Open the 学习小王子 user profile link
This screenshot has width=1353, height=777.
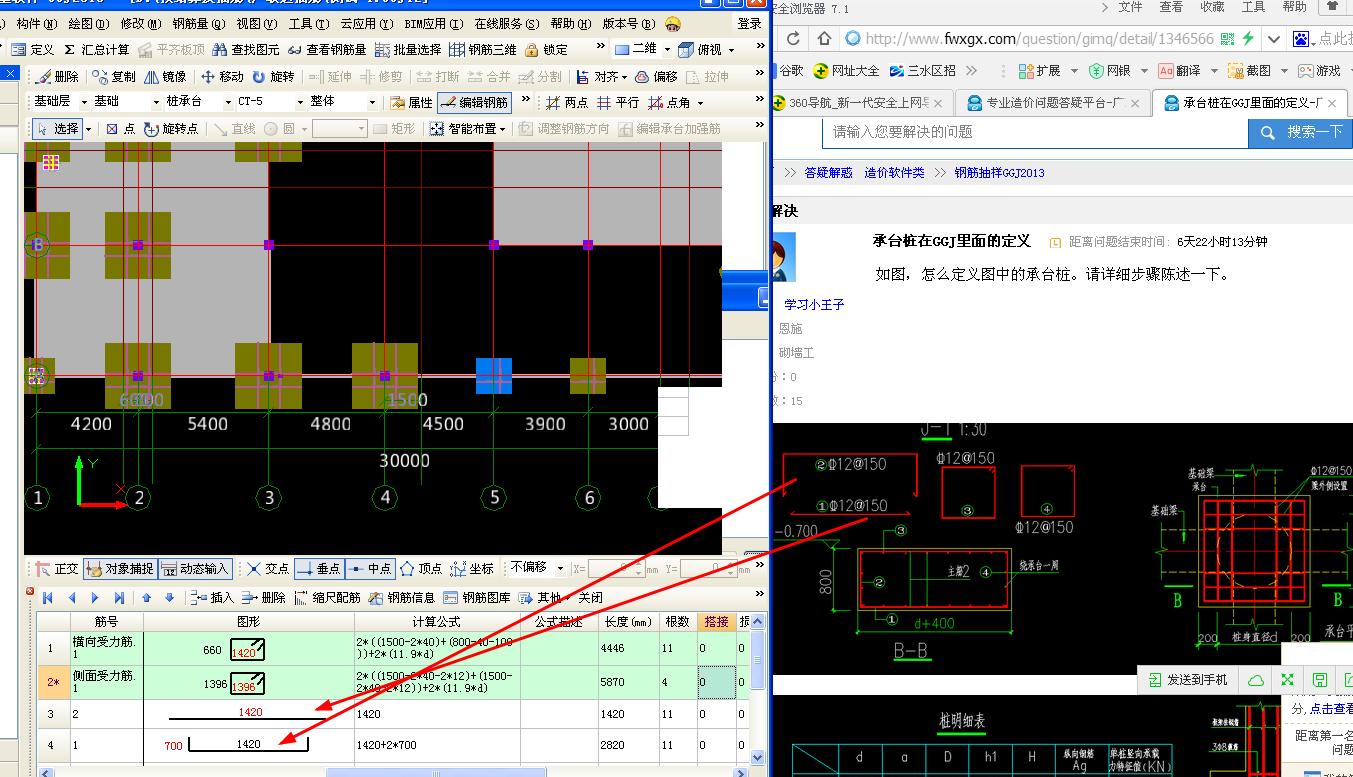814,304
